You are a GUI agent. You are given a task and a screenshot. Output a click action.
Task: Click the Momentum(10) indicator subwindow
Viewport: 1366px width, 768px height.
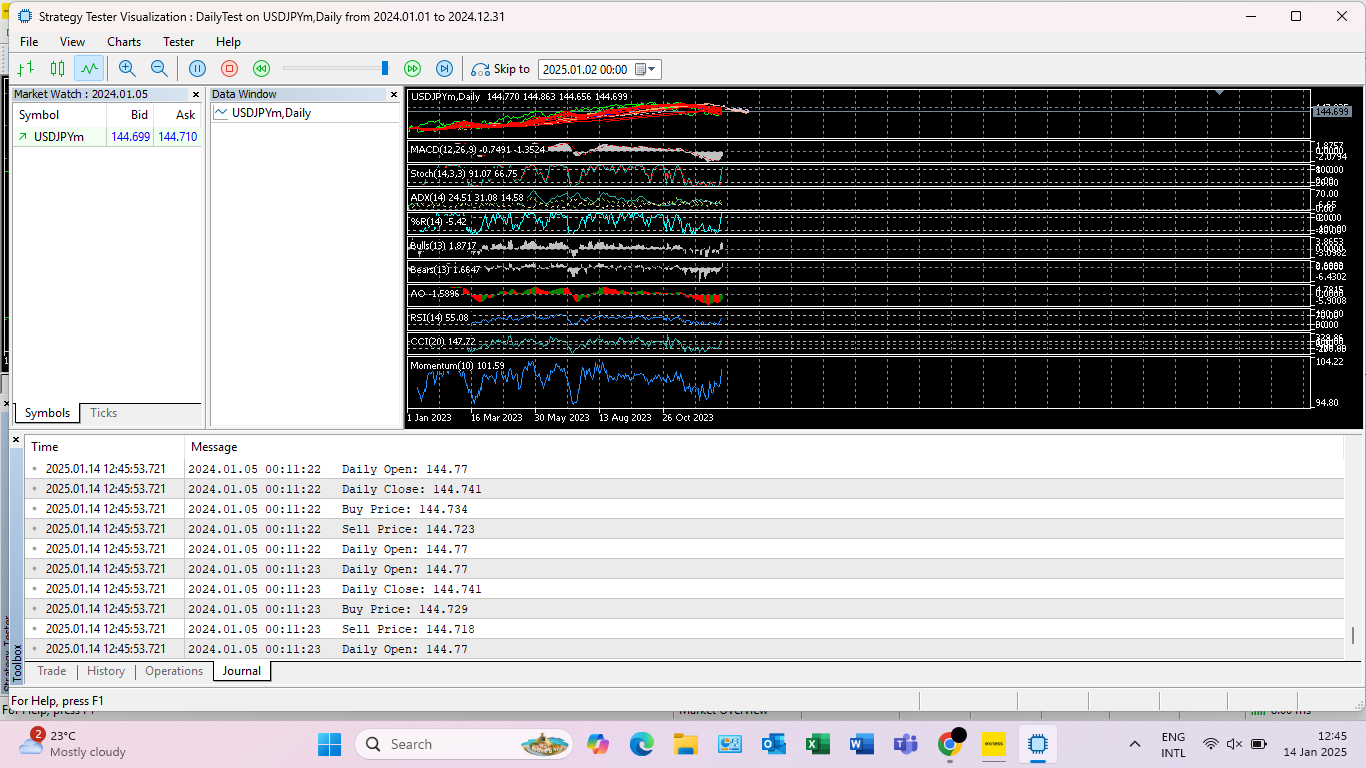point(858,383)
